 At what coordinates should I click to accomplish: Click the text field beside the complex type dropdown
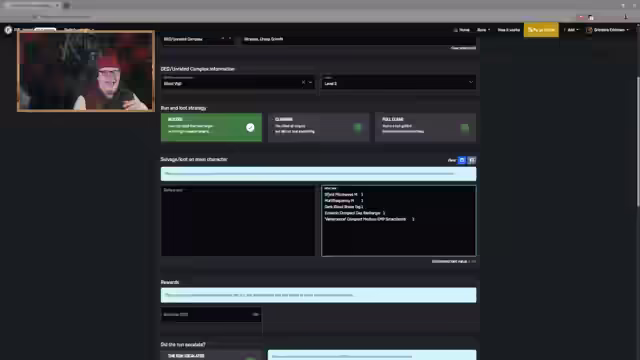coord(359,39)
